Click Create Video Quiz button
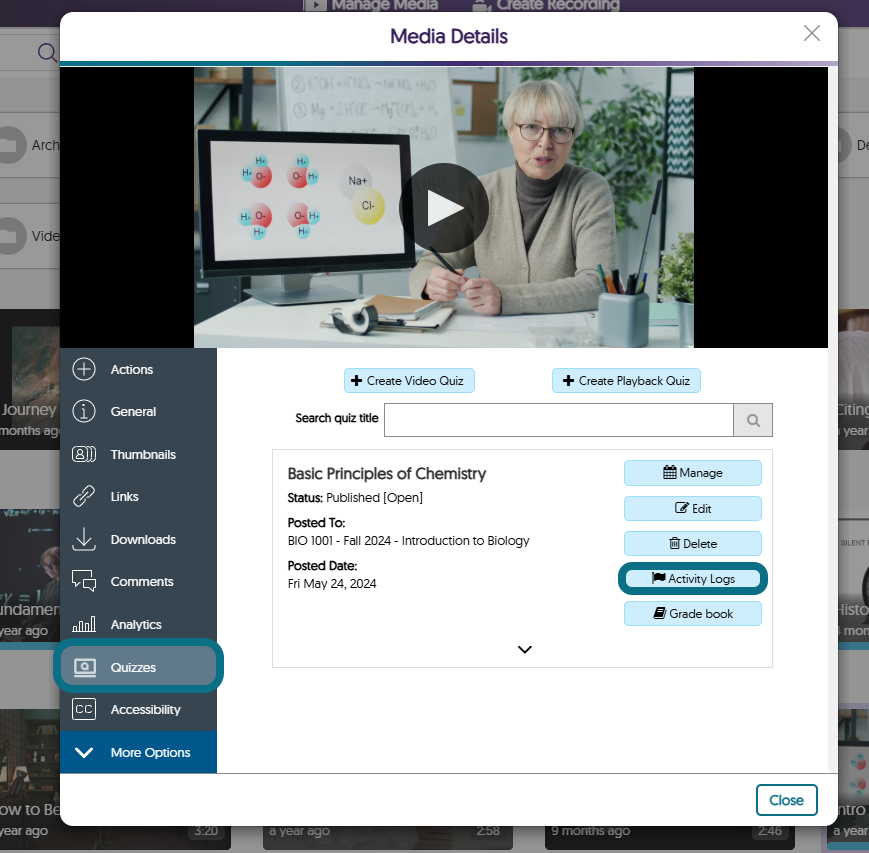Image resolution: width=869 pixels, height=853 pixels. pyautogui.click(x=409, y=381)
